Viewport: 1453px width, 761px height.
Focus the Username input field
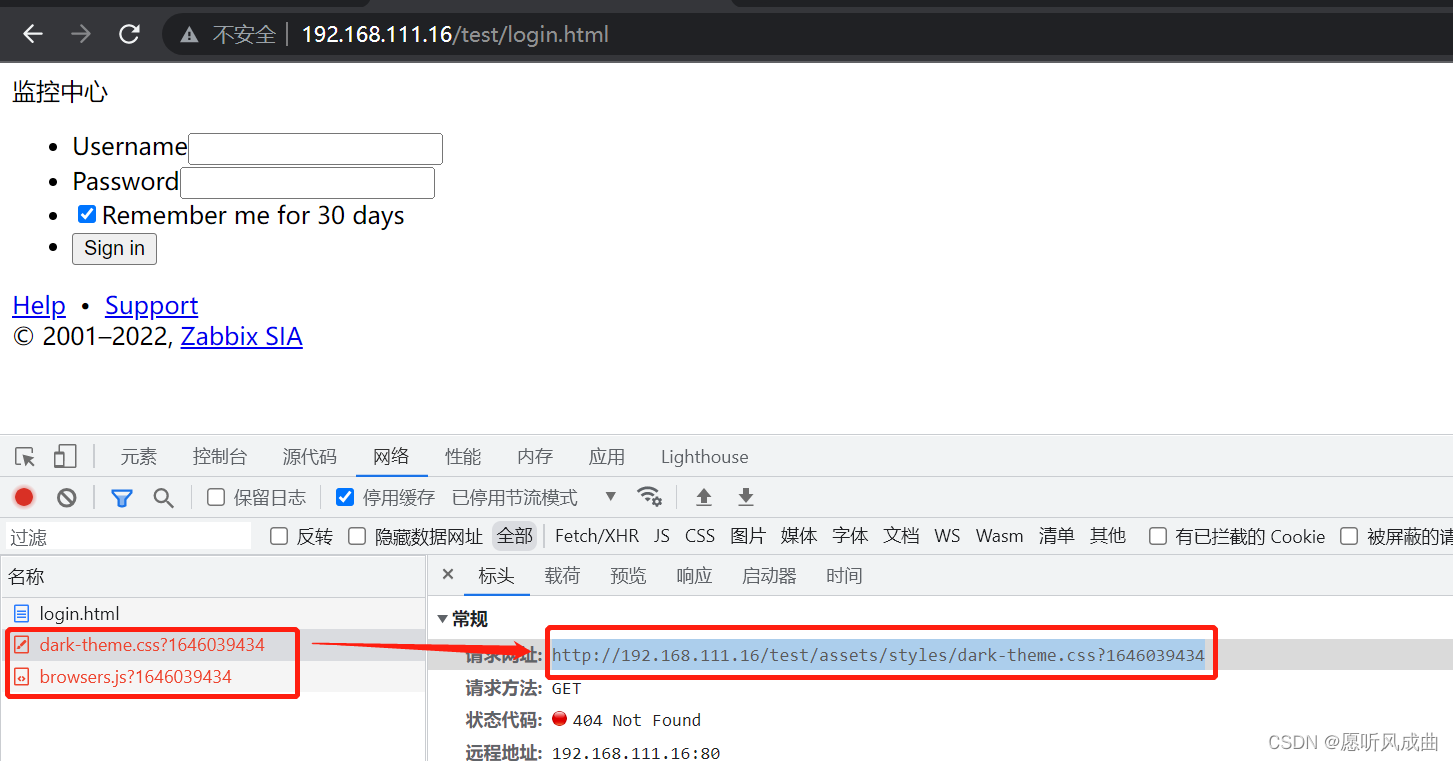click(x=315, y=149)
